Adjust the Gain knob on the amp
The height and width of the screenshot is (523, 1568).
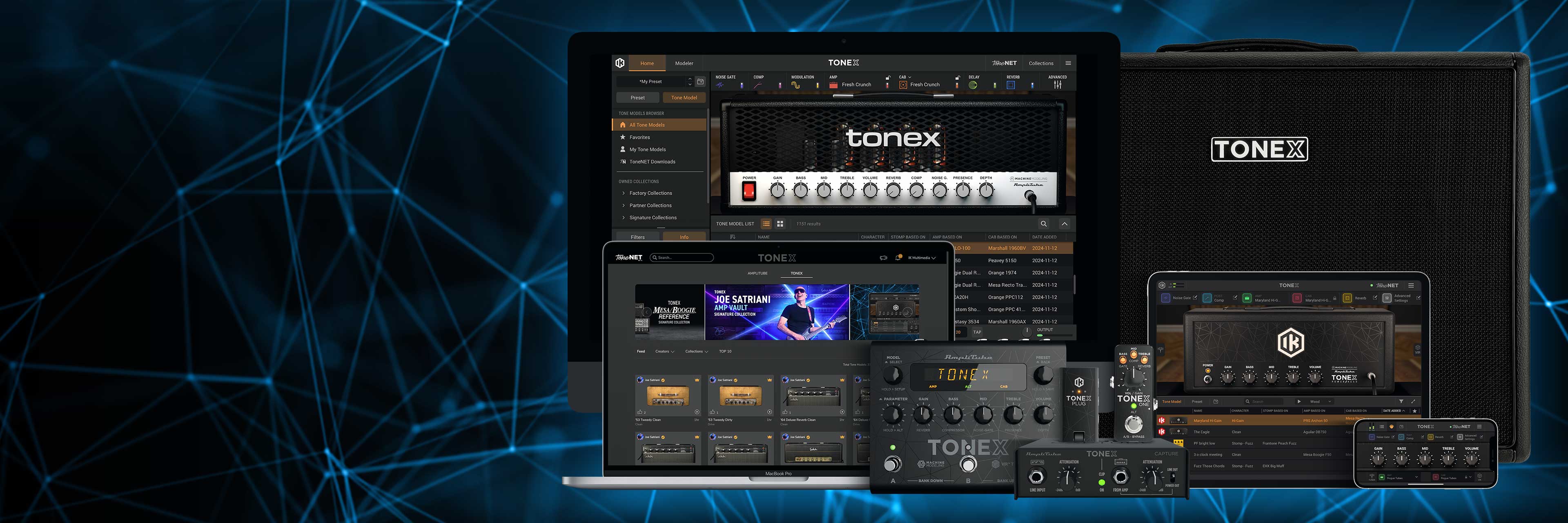[x=777, y=190]
